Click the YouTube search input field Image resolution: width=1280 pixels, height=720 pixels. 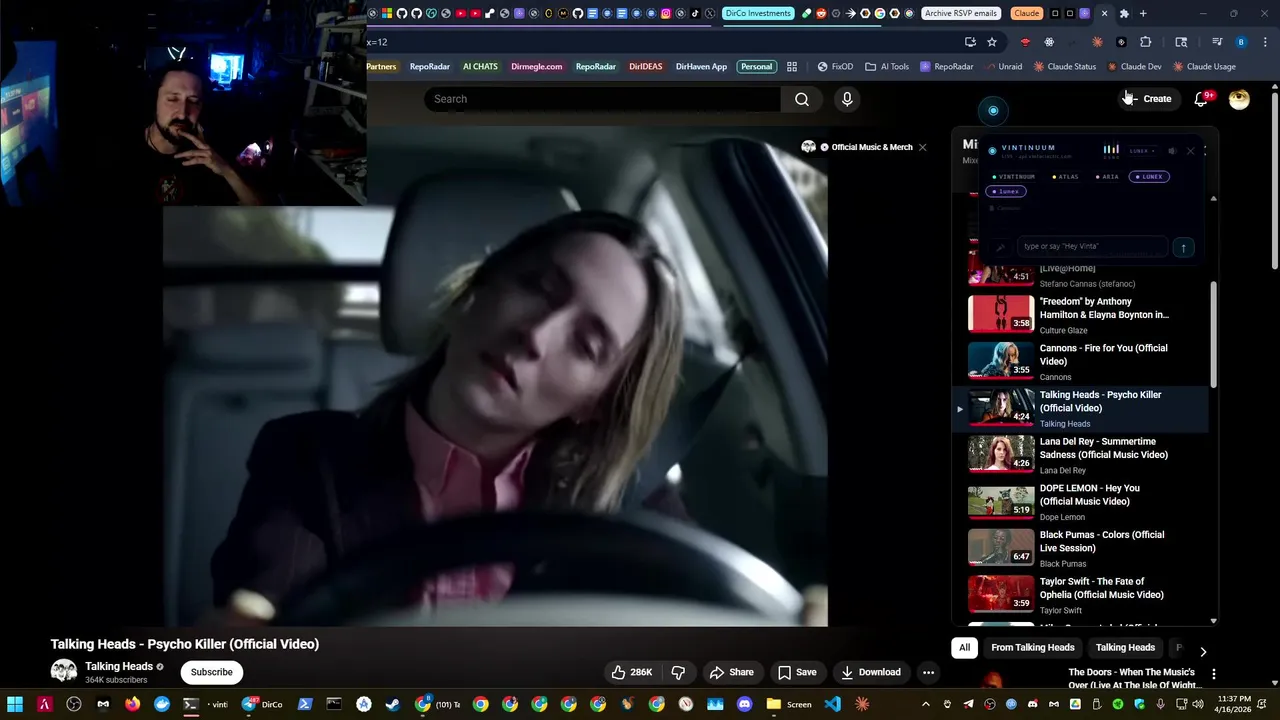click(x=602, y=99)
